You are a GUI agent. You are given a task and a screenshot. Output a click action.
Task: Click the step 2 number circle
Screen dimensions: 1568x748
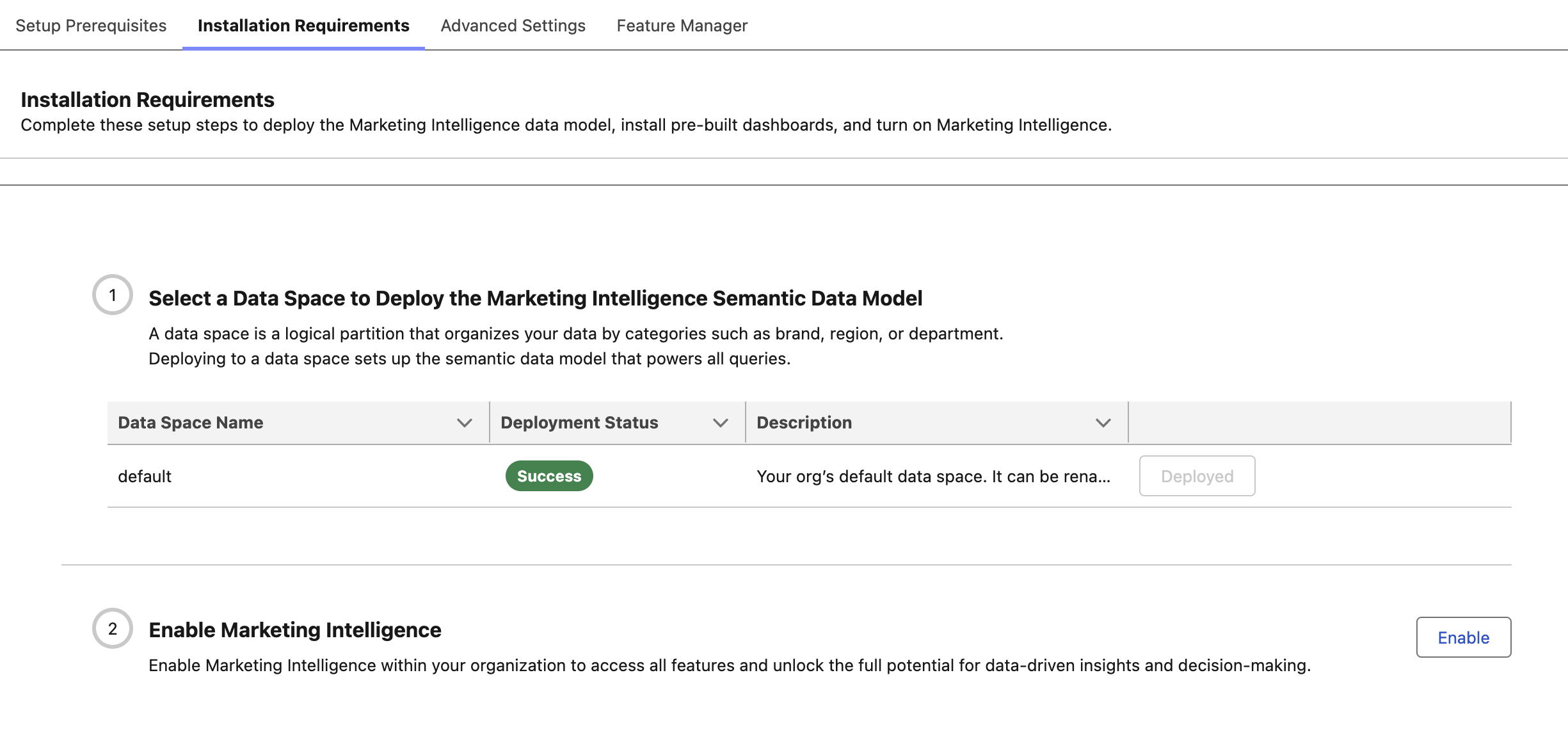click(114, 629)
